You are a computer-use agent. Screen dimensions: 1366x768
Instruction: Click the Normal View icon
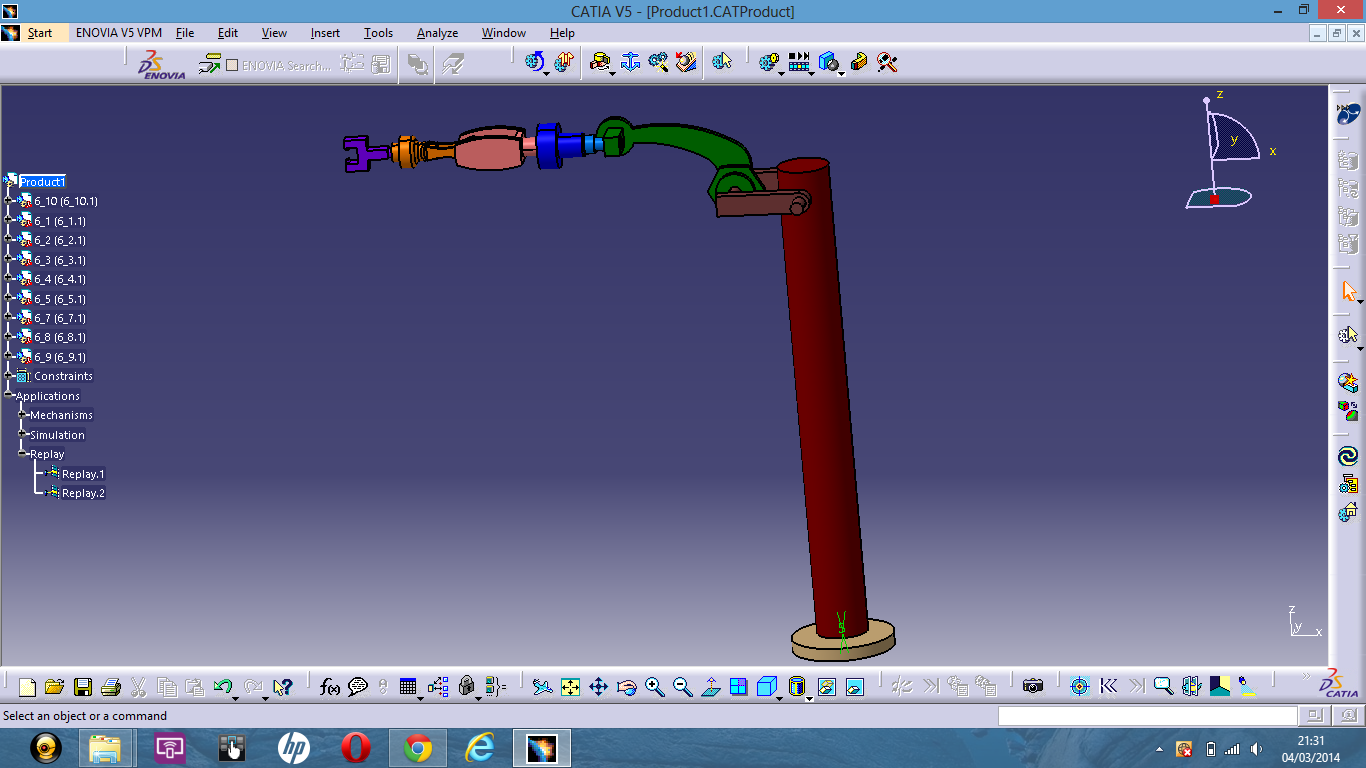pos(711,687)
